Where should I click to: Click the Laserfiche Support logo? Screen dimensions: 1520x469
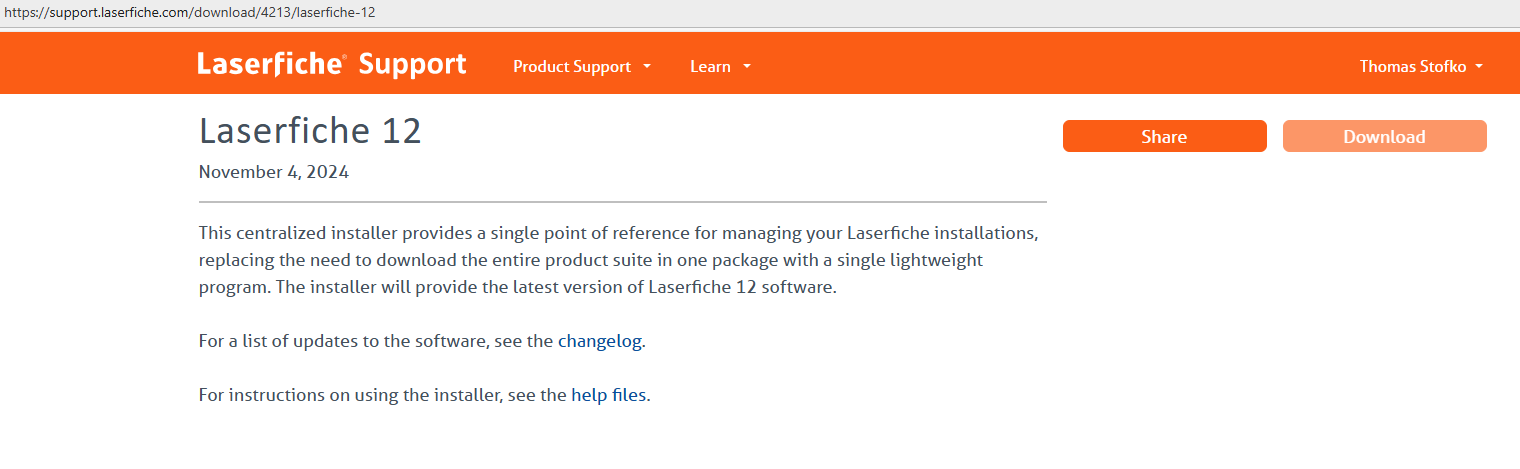[331, 65]
